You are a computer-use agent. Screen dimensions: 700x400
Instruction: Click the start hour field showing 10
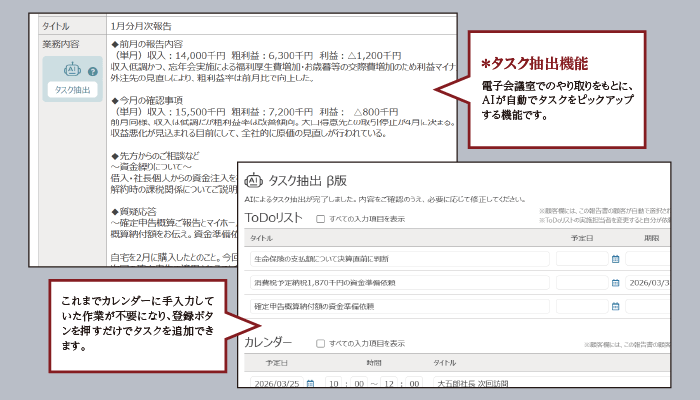(x=333, y=383)
